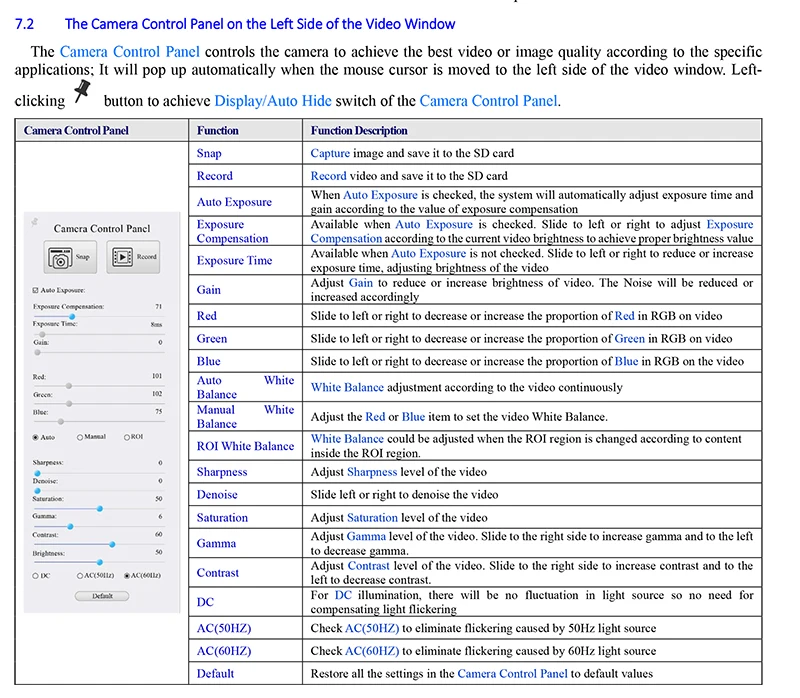Enable the AC(50Hz) anti-flicker option
This screenshot has height=698, width=800.
click(80, 576)
